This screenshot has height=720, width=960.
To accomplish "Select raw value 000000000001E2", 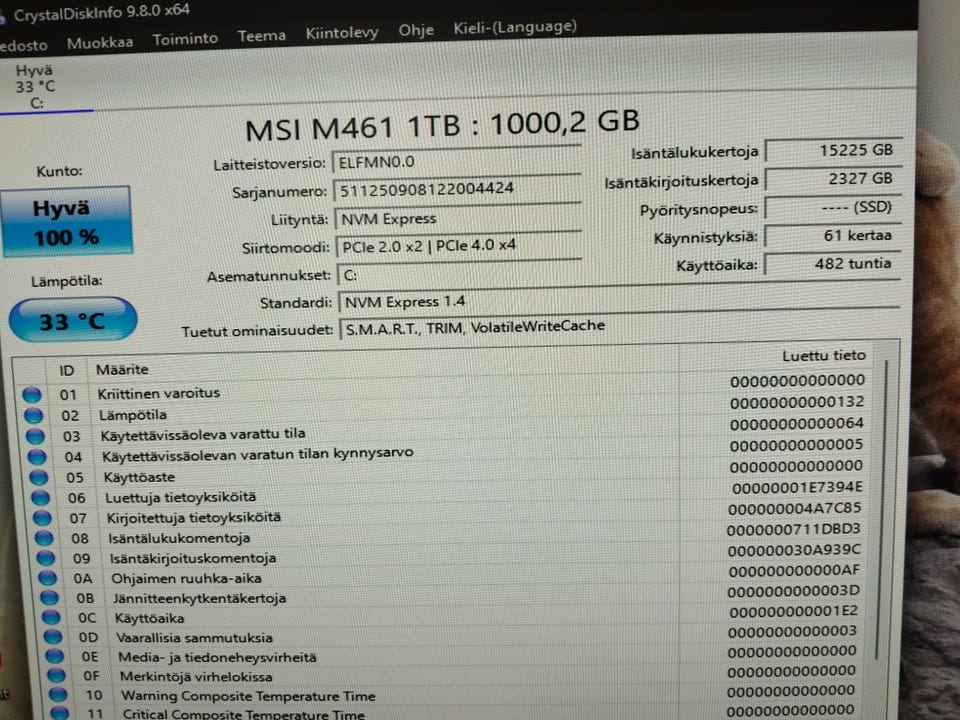I will coord(793,611).
